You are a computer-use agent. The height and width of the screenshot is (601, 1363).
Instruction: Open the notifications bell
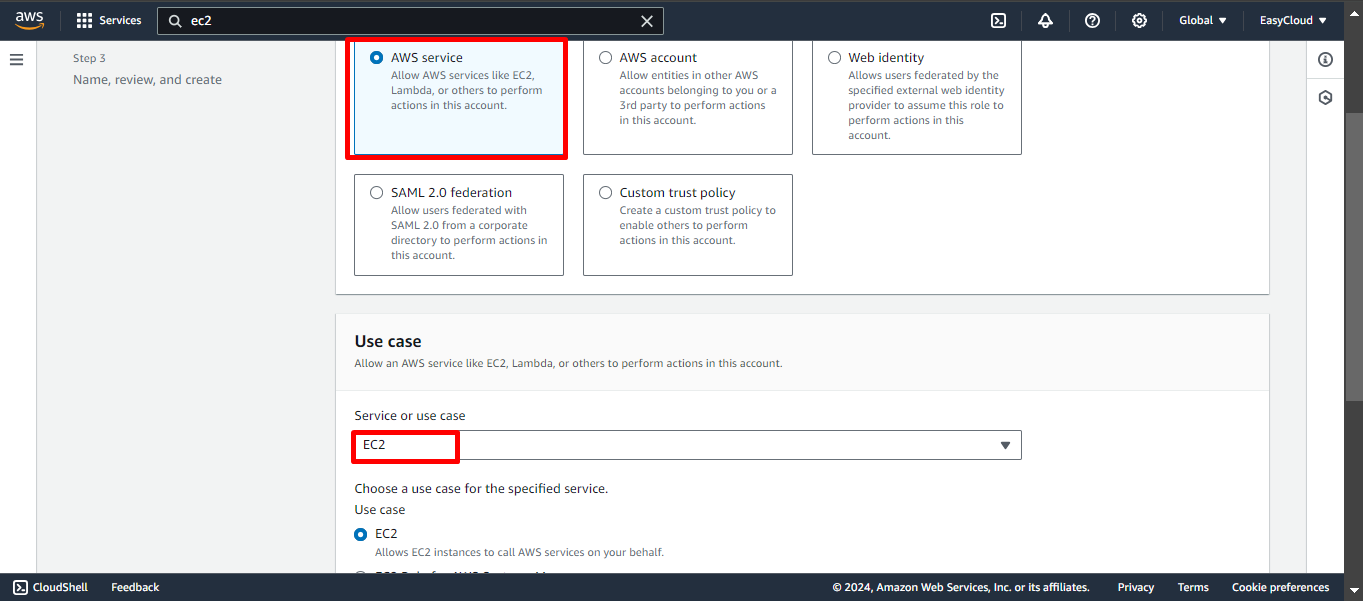[x=1045, y=20]
